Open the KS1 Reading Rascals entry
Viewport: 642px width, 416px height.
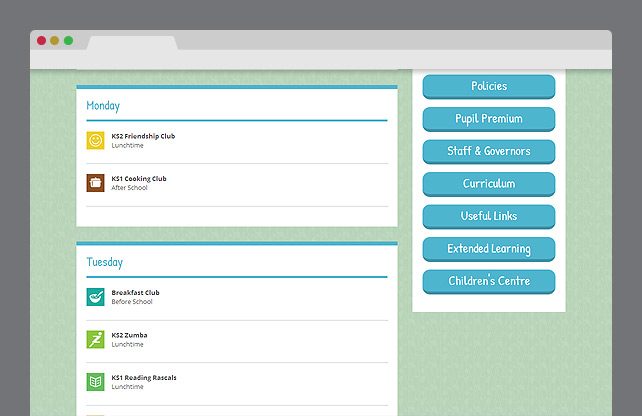point(144,378)
